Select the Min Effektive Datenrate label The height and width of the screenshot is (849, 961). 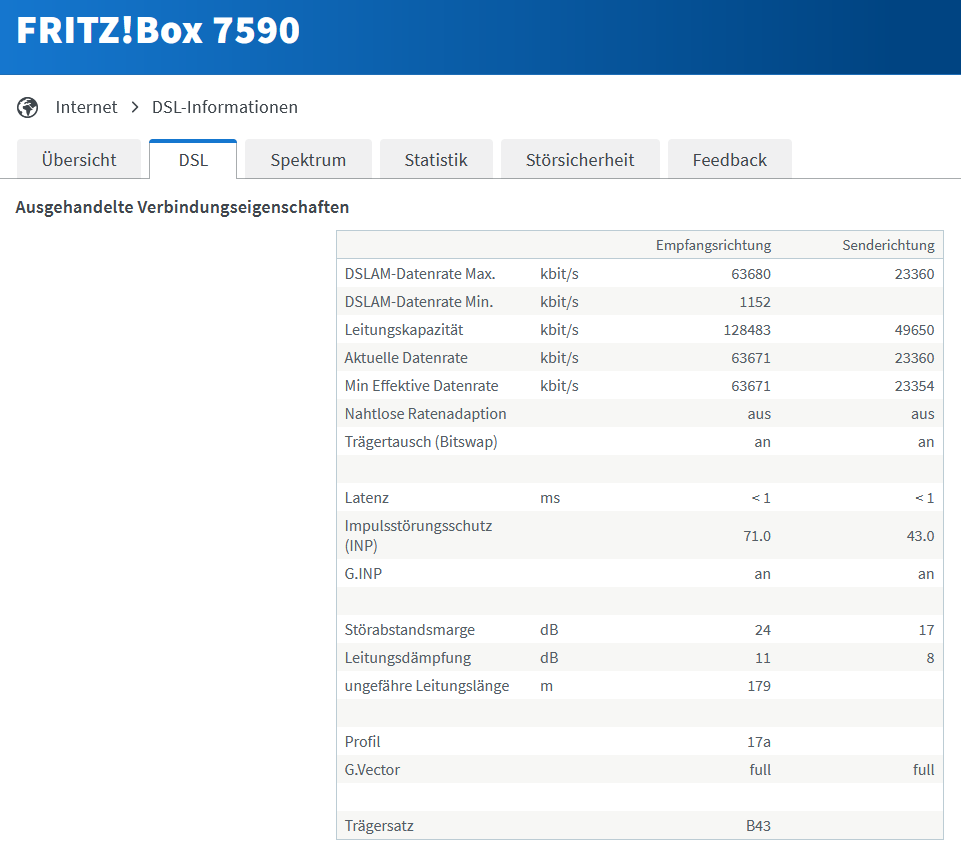pyautogui.click(x=421, y=386)
